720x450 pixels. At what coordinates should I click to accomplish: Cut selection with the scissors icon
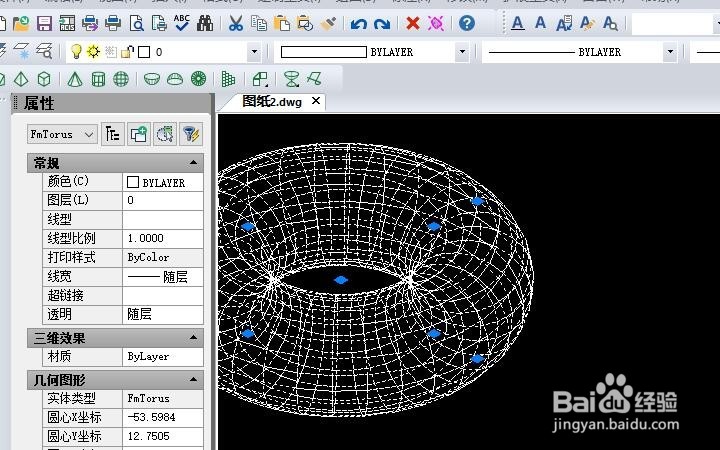click(x=236, y=23)
